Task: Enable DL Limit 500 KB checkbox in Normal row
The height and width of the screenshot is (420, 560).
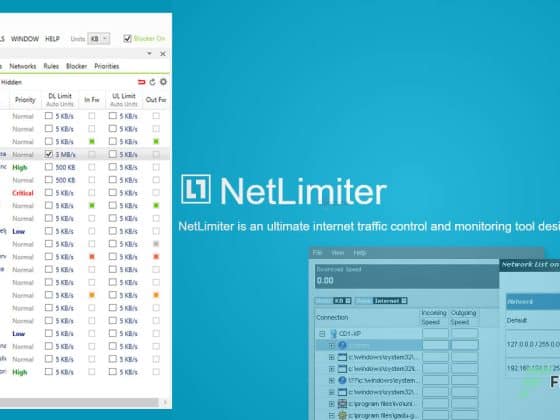Action: click(49, 180)
